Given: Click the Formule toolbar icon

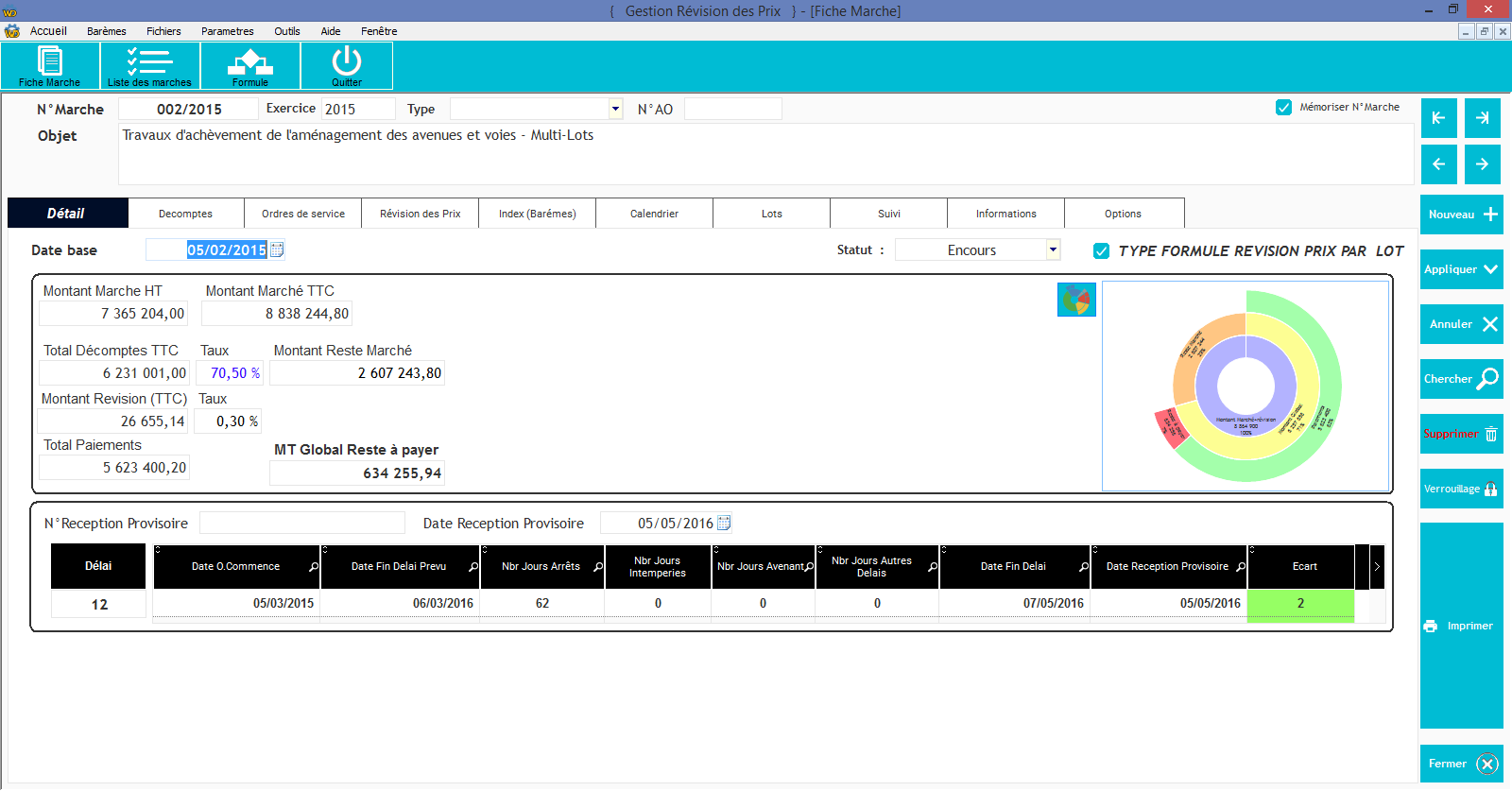Looking at the screenshot, I should (249, 65).
